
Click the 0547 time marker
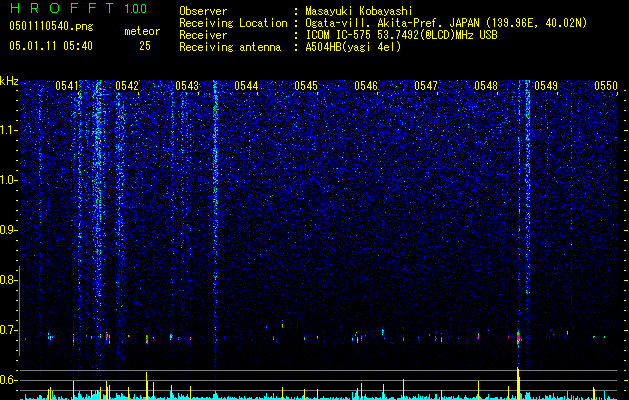[x=426, y=86]
